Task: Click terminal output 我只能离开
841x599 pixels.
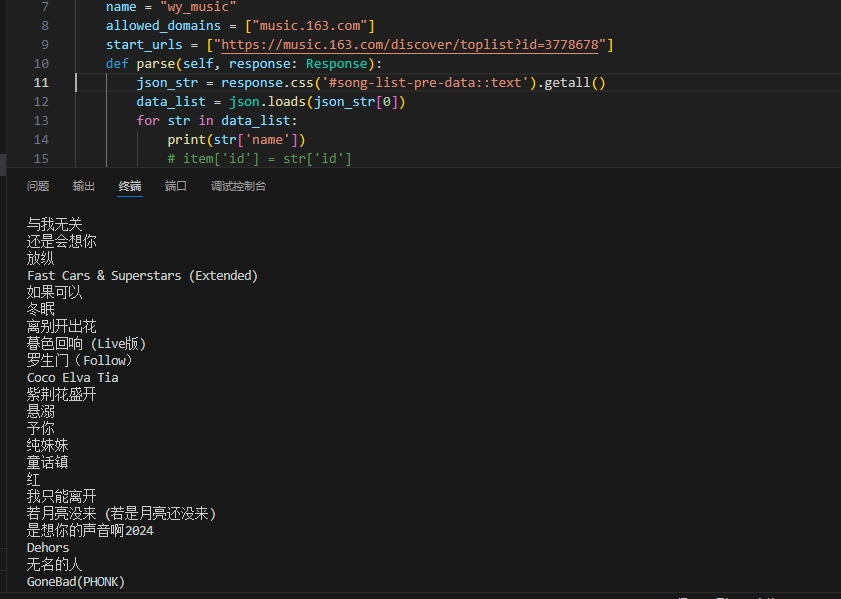Action: 61,497
